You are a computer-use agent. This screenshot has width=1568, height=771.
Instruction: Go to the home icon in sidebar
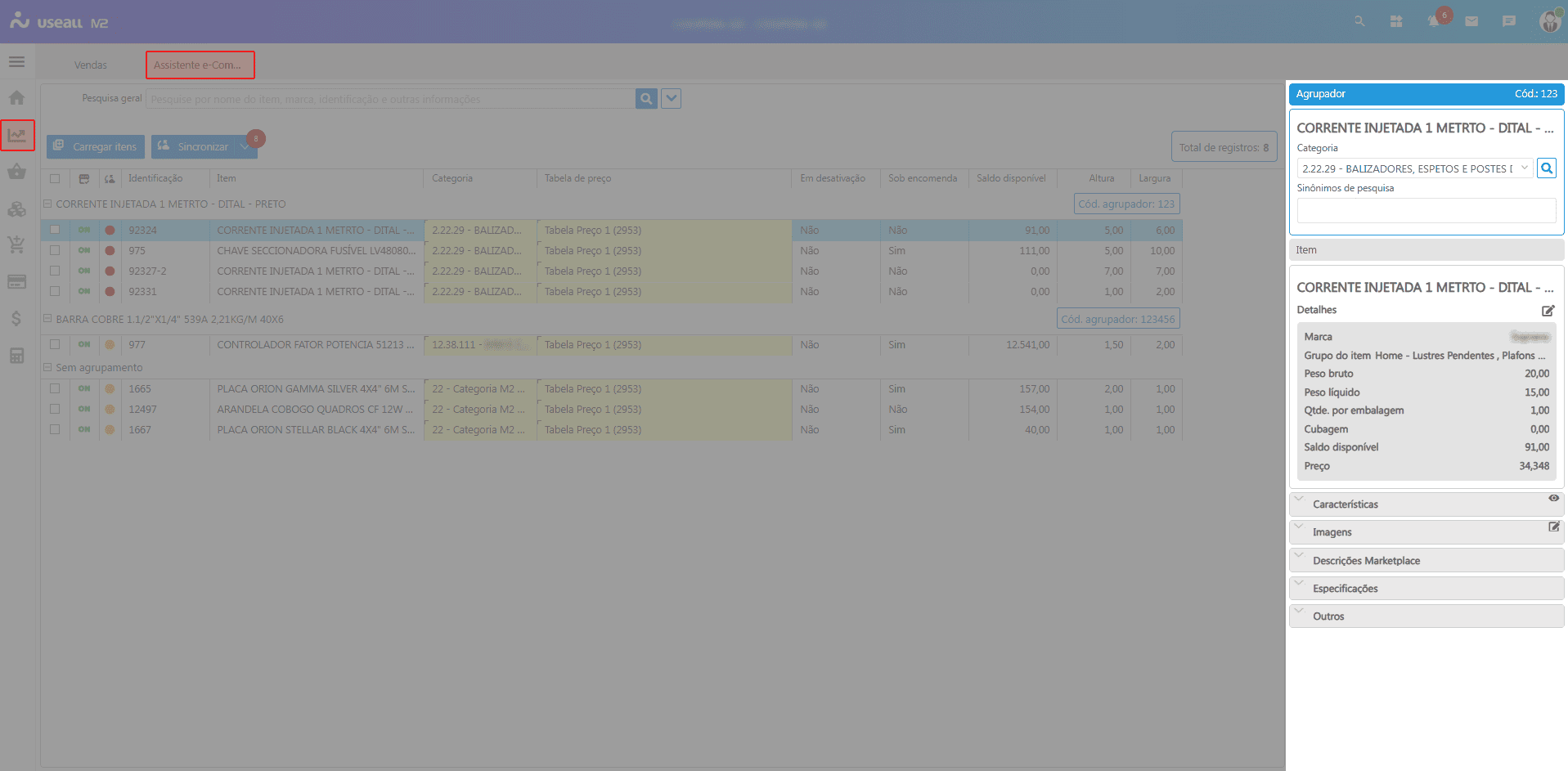(16, 98)
